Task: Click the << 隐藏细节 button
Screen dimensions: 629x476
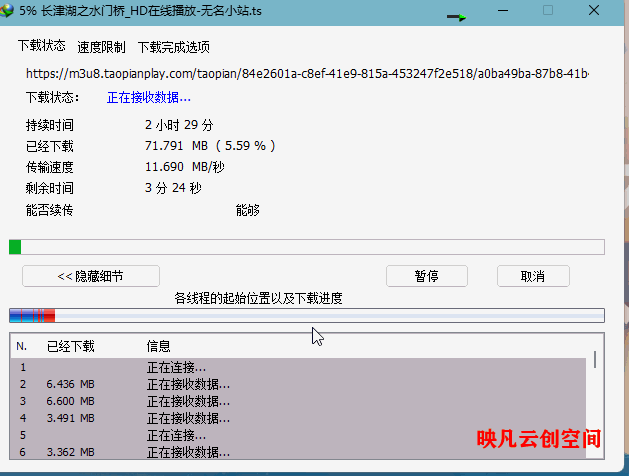Action: tap(91, 276)
